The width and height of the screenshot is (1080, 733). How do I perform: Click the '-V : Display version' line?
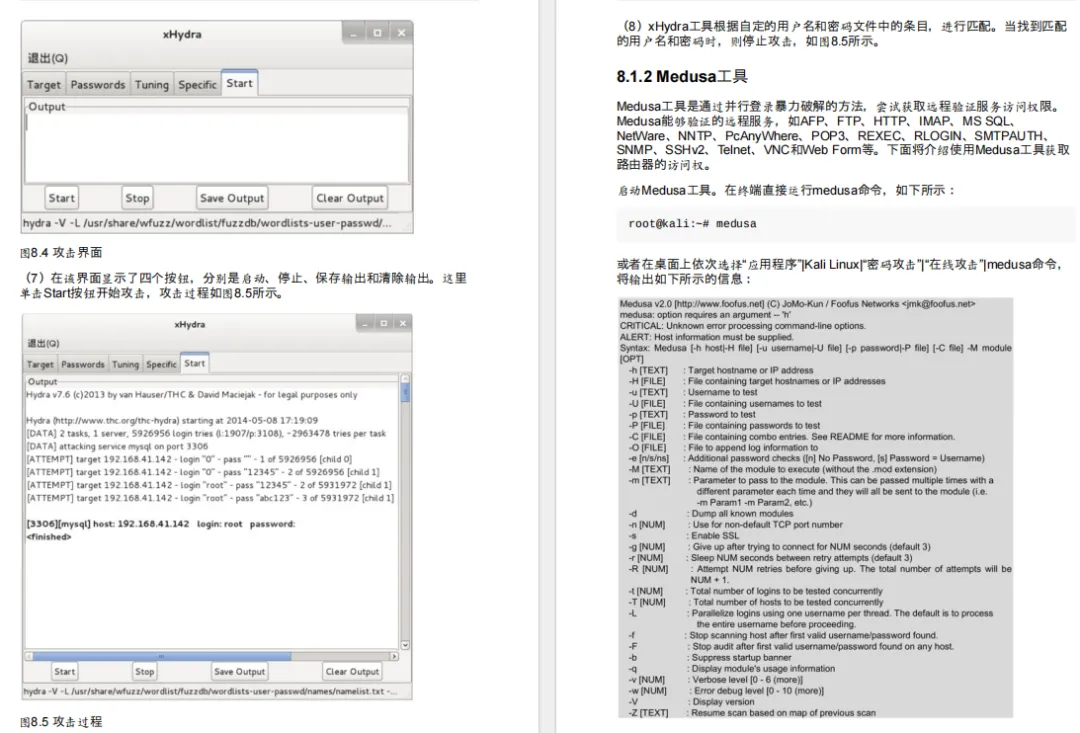[x=692, y=702]
